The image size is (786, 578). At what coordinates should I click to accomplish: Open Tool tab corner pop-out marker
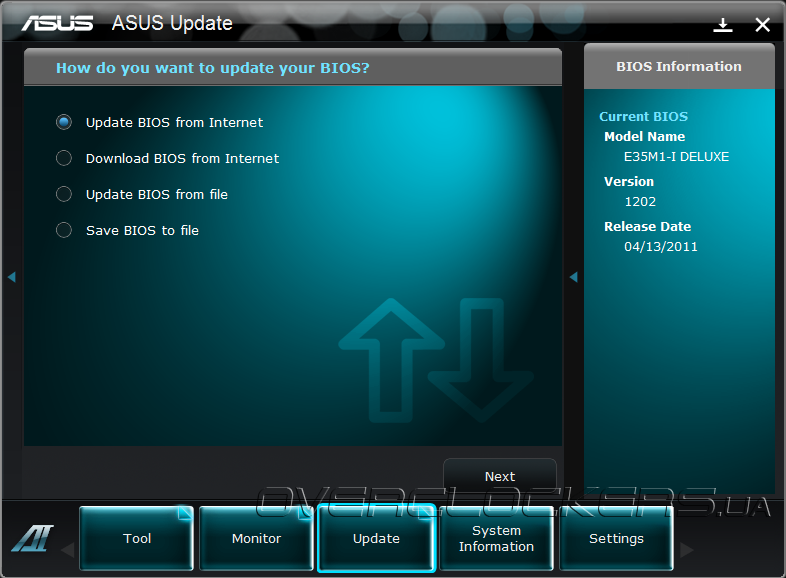point(184,513)
